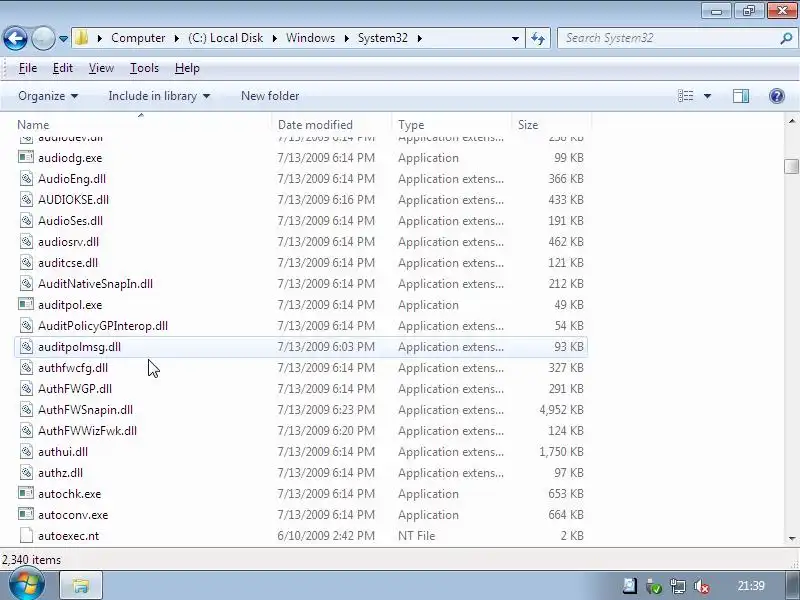The width and height of the screenshot is (800, 600).
Task: Click the 4,952 KB size cell
Action: 561,410
